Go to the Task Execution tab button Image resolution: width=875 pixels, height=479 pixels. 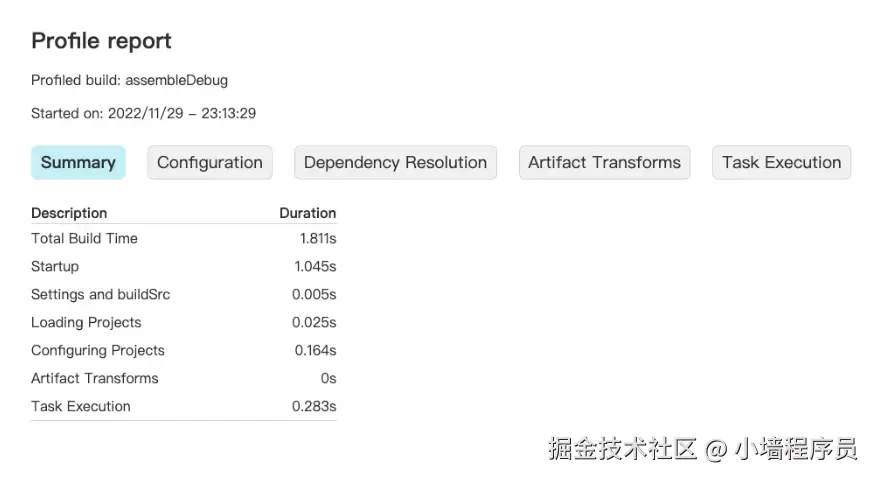pyautogui.click(x=781, y=163)
